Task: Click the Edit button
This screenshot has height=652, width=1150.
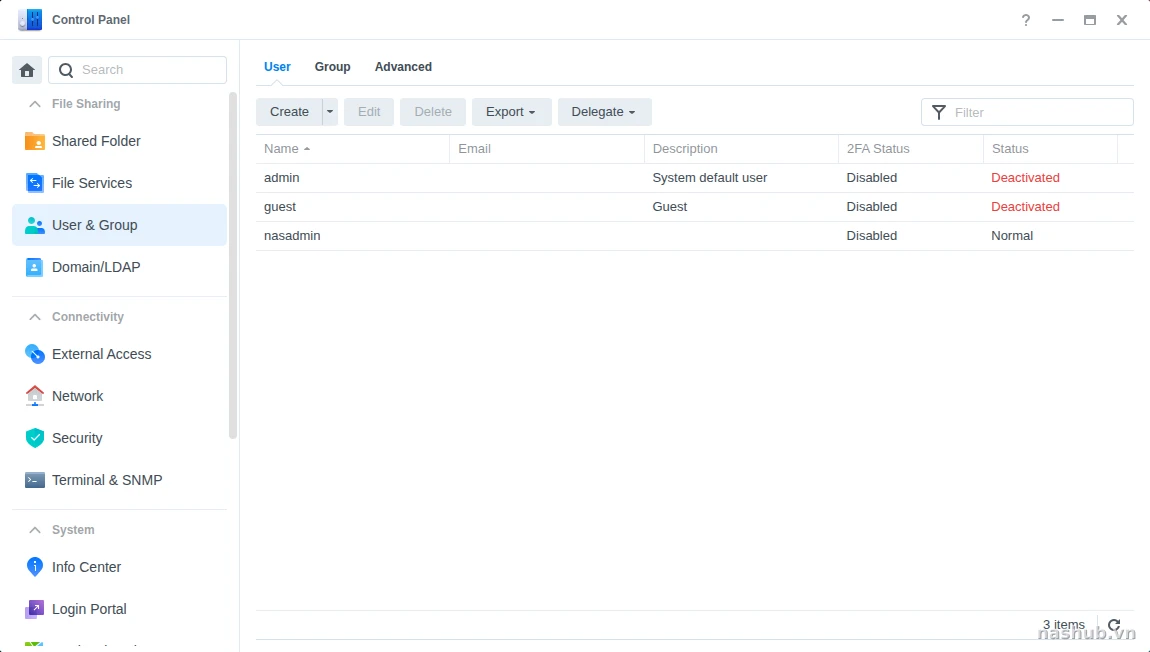Action: click(x=369, y=111)
